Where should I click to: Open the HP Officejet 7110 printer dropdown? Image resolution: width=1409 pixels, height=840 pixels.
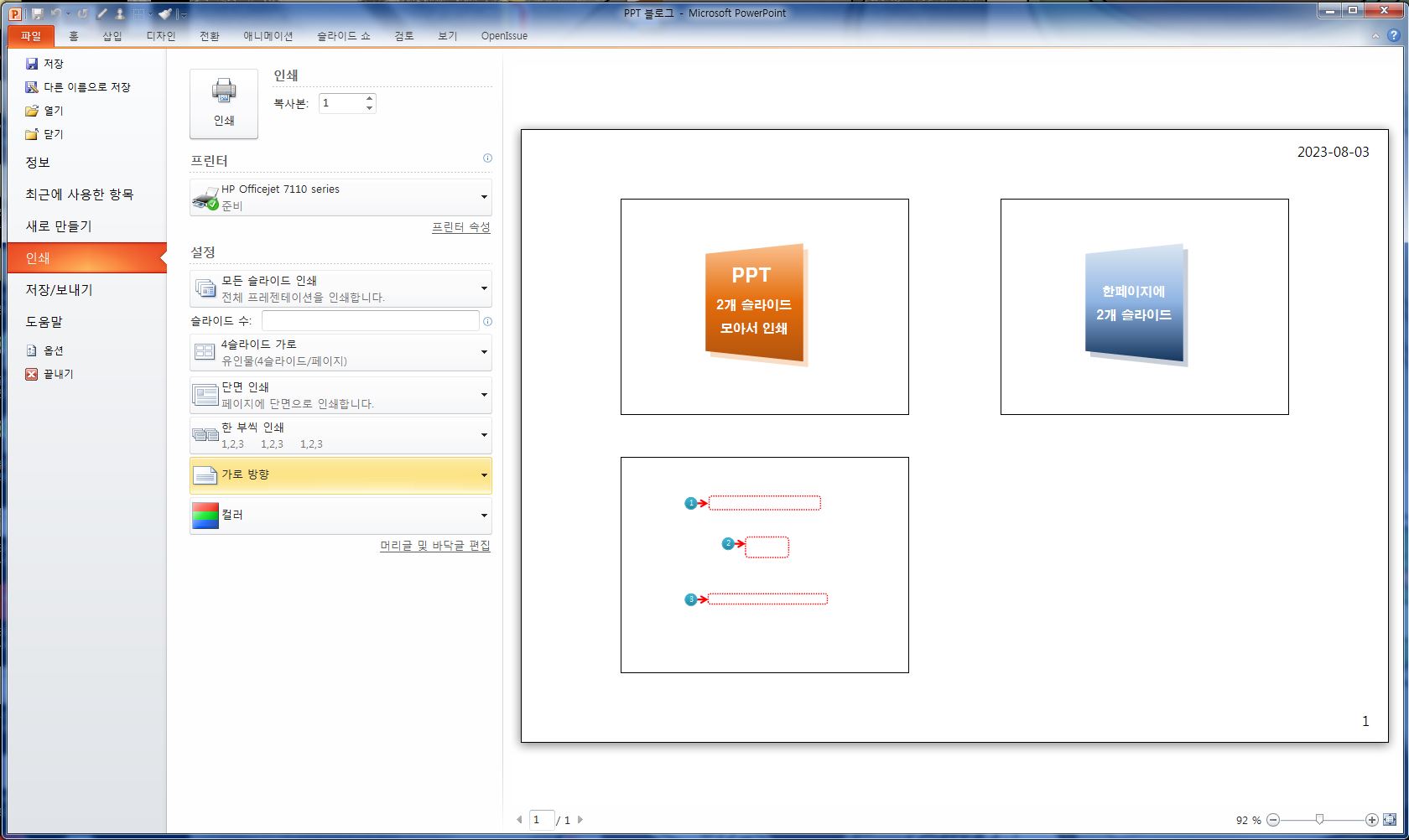tap(341, 198)
